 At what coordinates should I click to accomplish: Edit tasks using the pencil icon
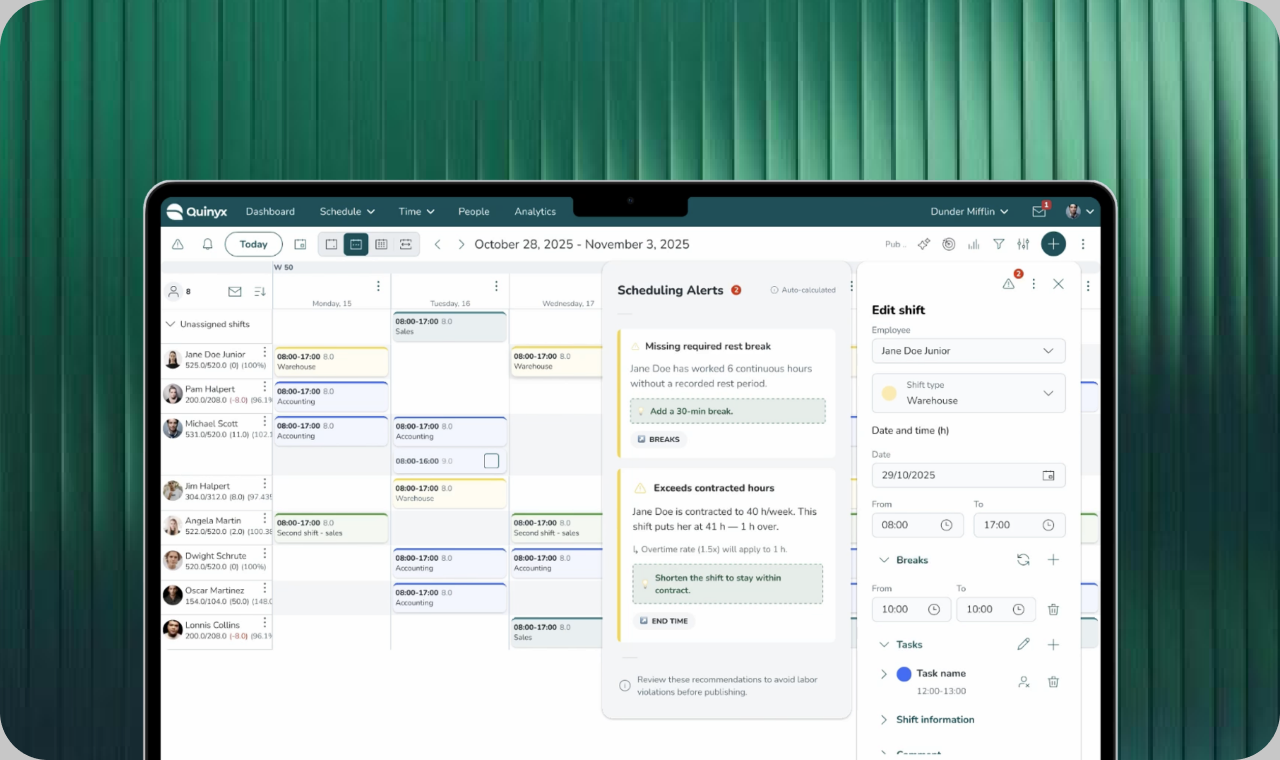click(1023, 645)
